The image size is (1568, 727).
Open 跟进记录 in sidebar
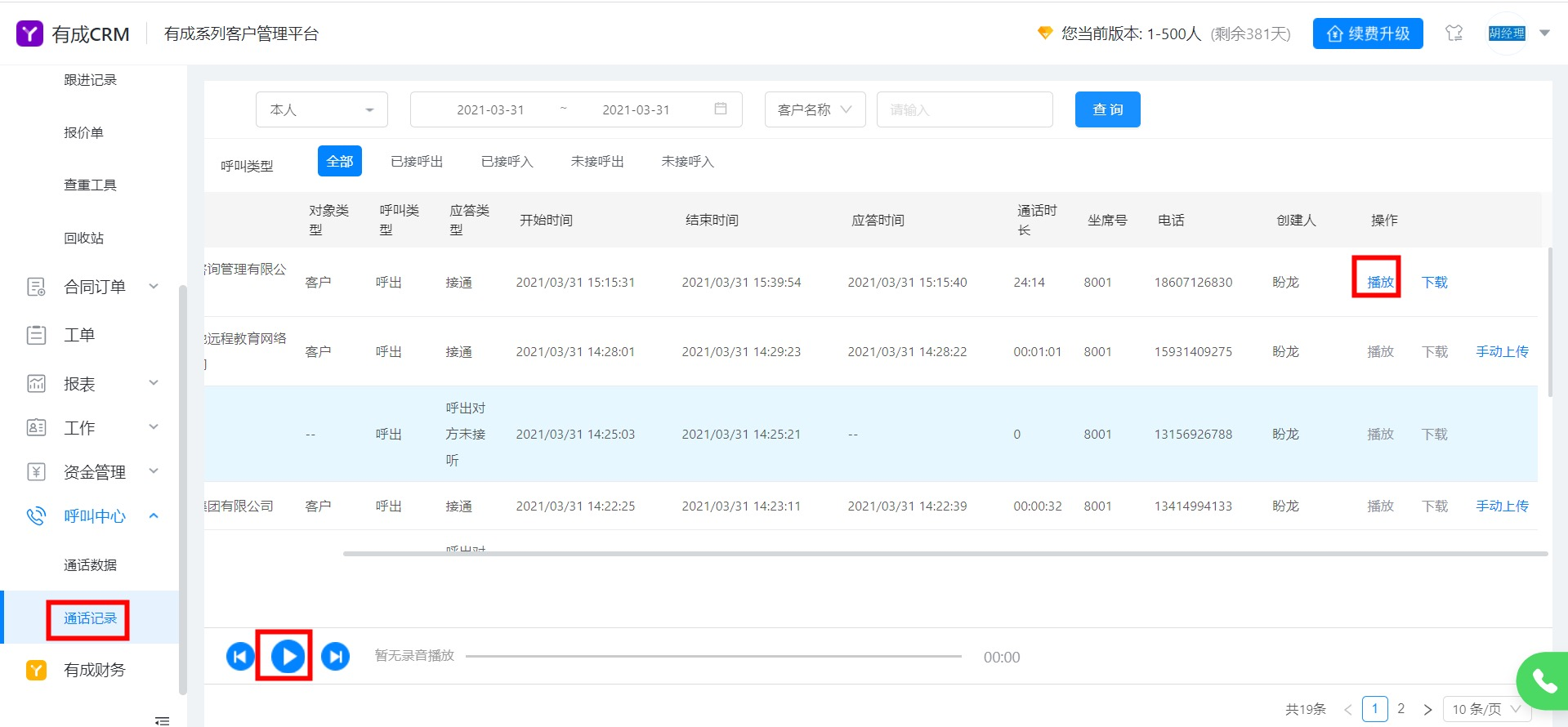pos(90,80)
